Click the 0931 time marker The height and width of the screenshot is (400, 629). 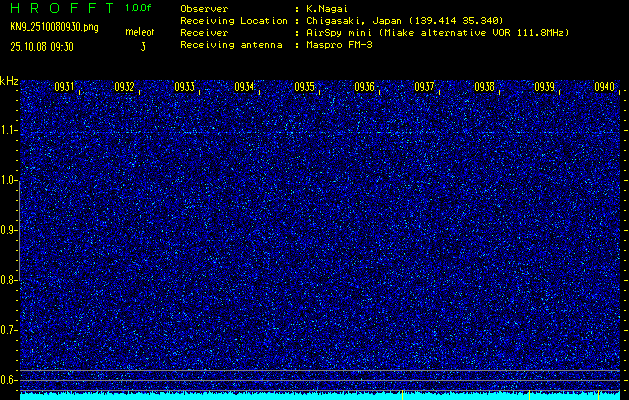point(64,87)
